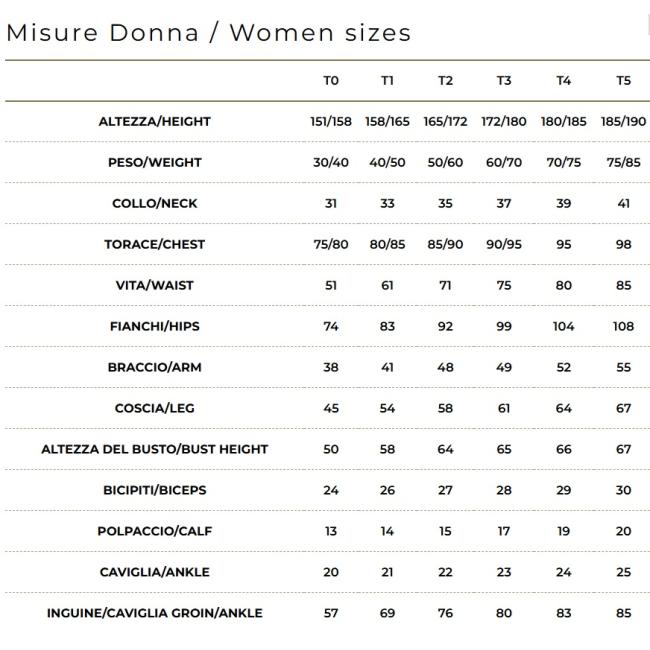Click the Misure Donna / Women sizes heading

(209, 32)
